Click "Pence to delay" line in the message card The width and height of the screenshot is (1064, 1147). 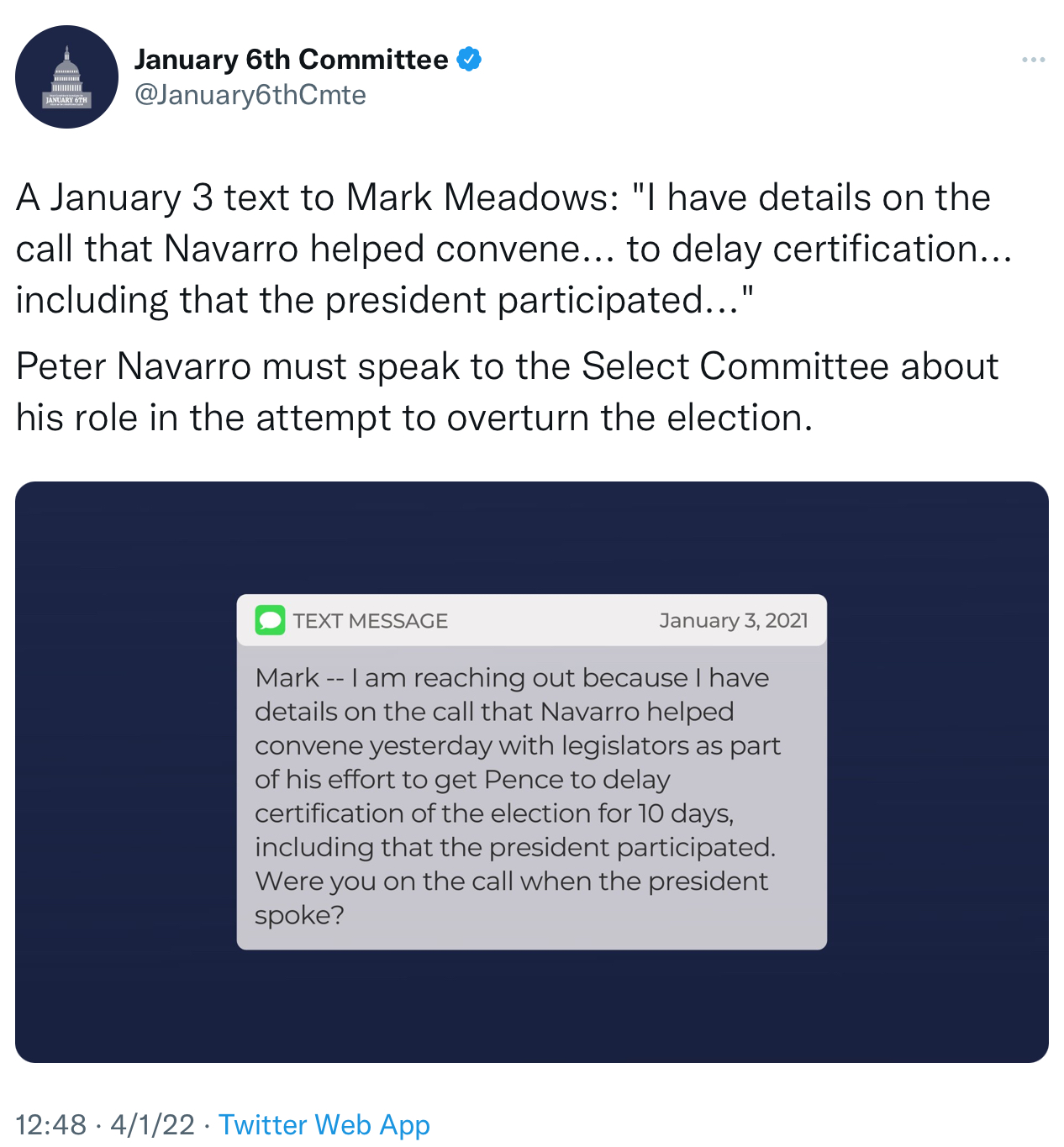577,780
